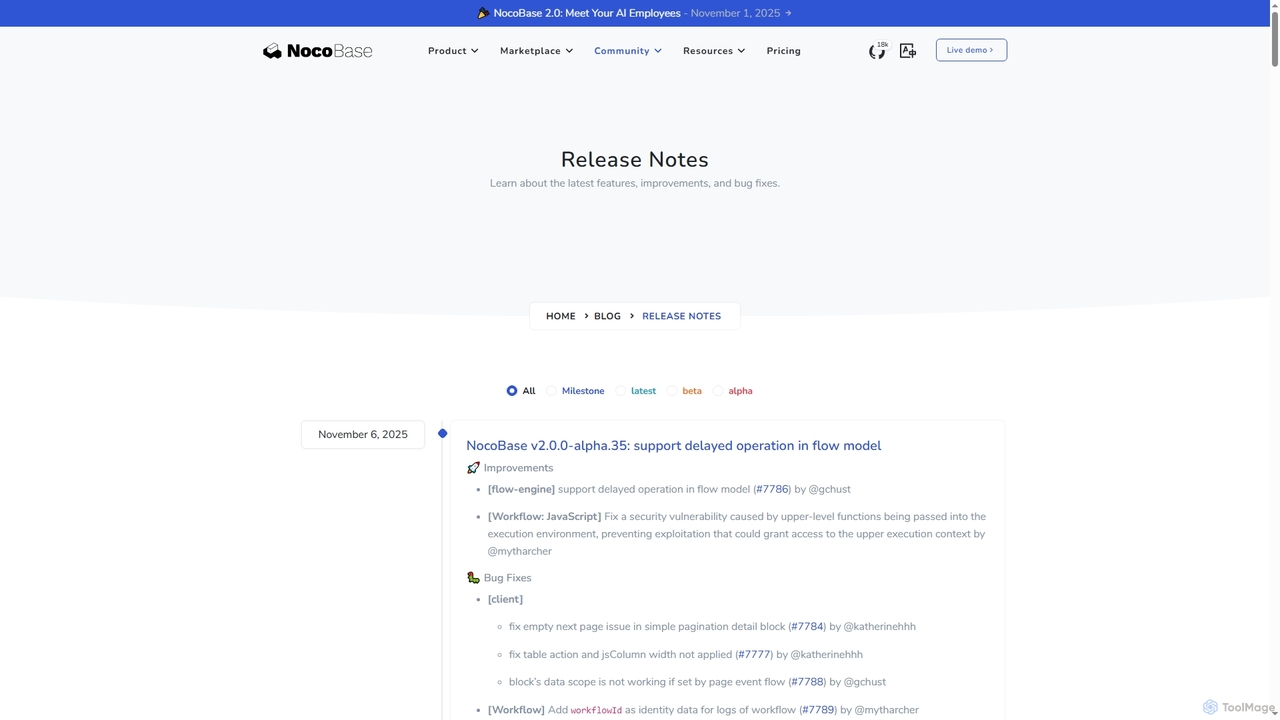Select the latest release filter

click(x=636, y=391)
